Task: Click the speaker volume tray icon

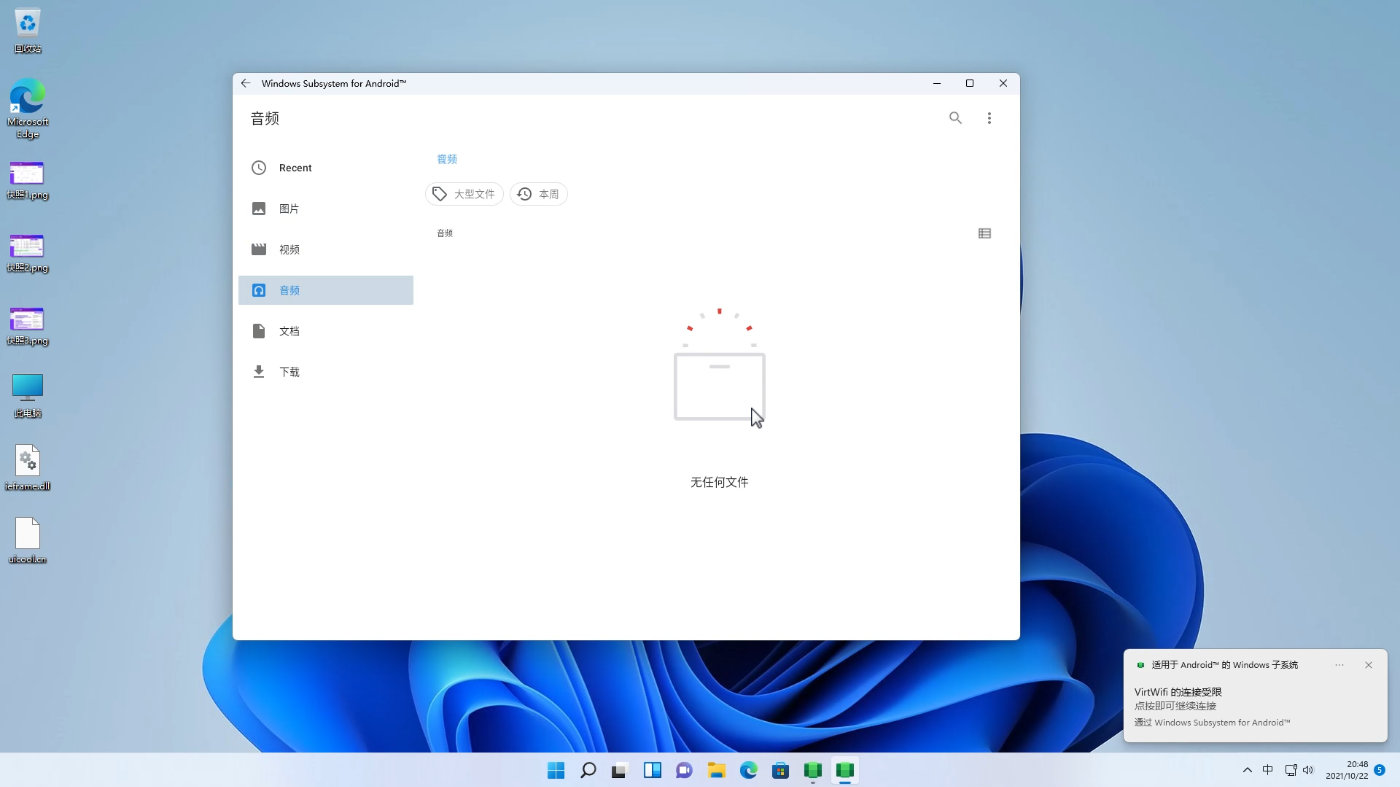Action: click(x=1308, y=770)
